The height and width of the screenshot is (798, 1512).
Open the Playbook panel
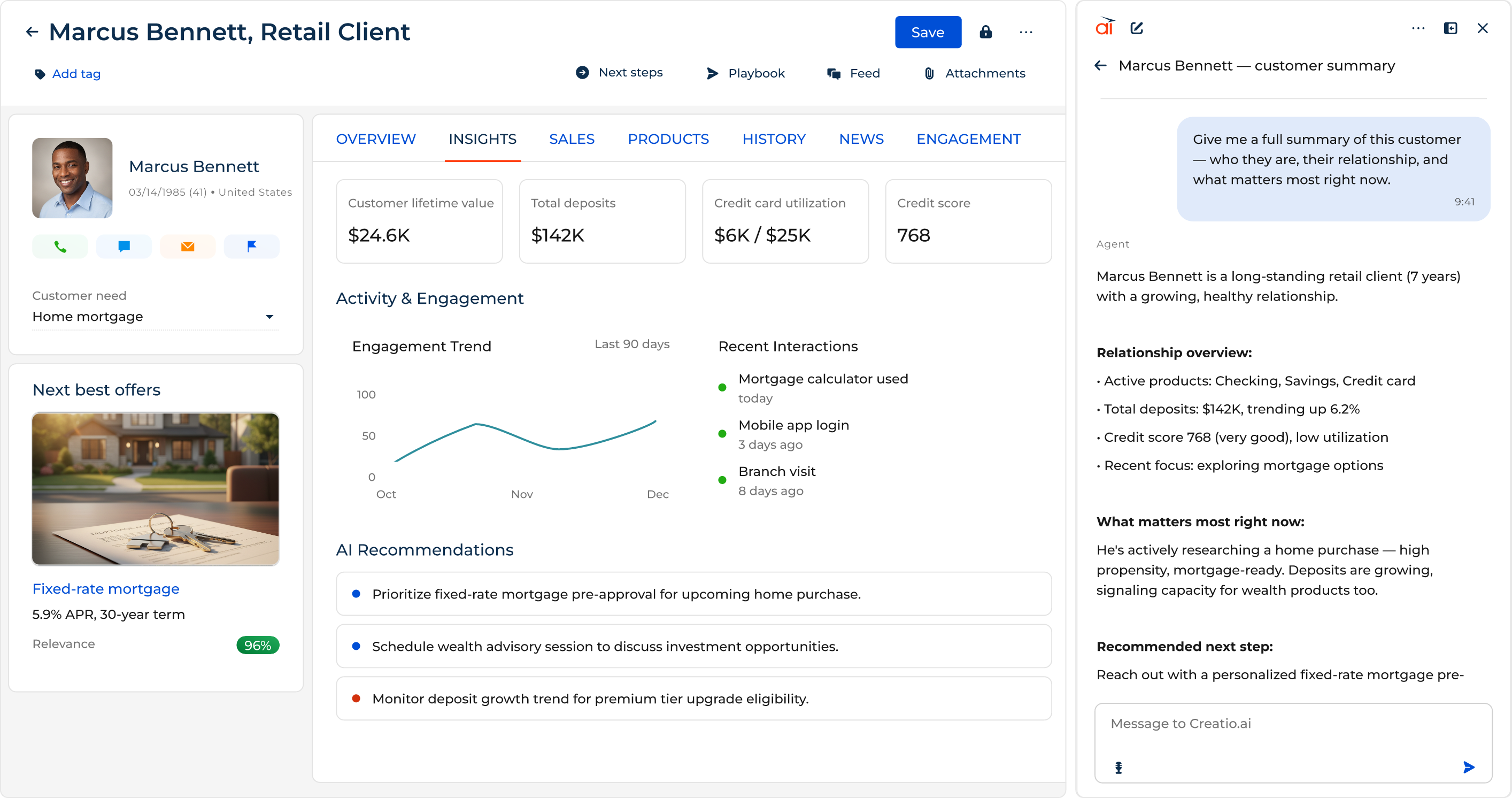point(745,73)
